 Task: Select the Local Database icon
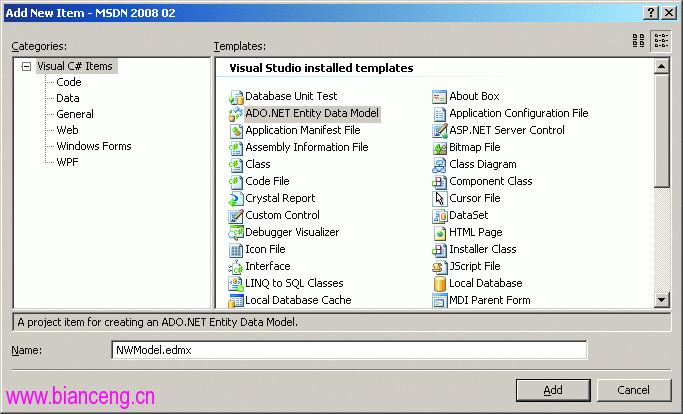440,283
